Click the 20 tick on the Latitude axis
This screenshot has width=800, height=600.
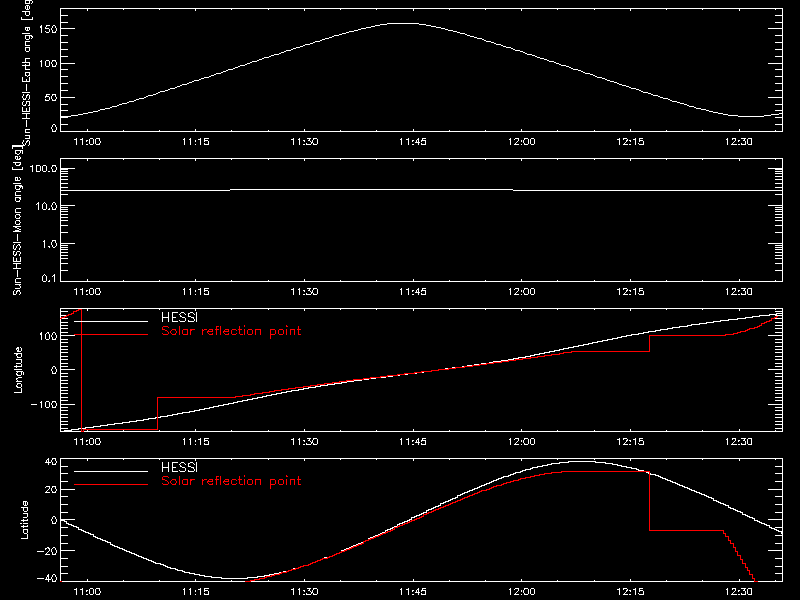point(52,490)
